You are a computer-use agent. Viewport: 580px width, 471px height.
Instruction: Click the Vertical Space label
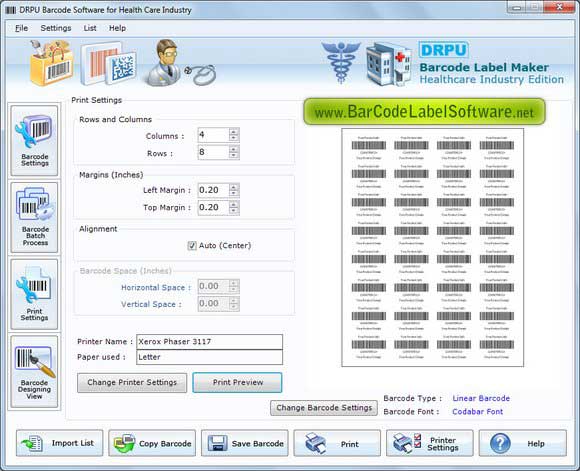click(151, 305)
